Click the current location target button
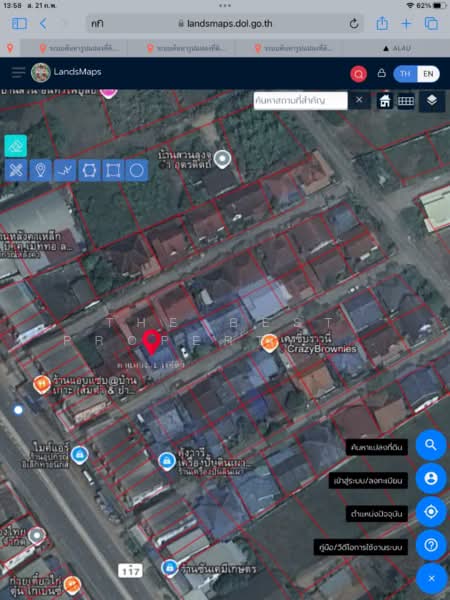450x600 pixels. pos(431,512)
